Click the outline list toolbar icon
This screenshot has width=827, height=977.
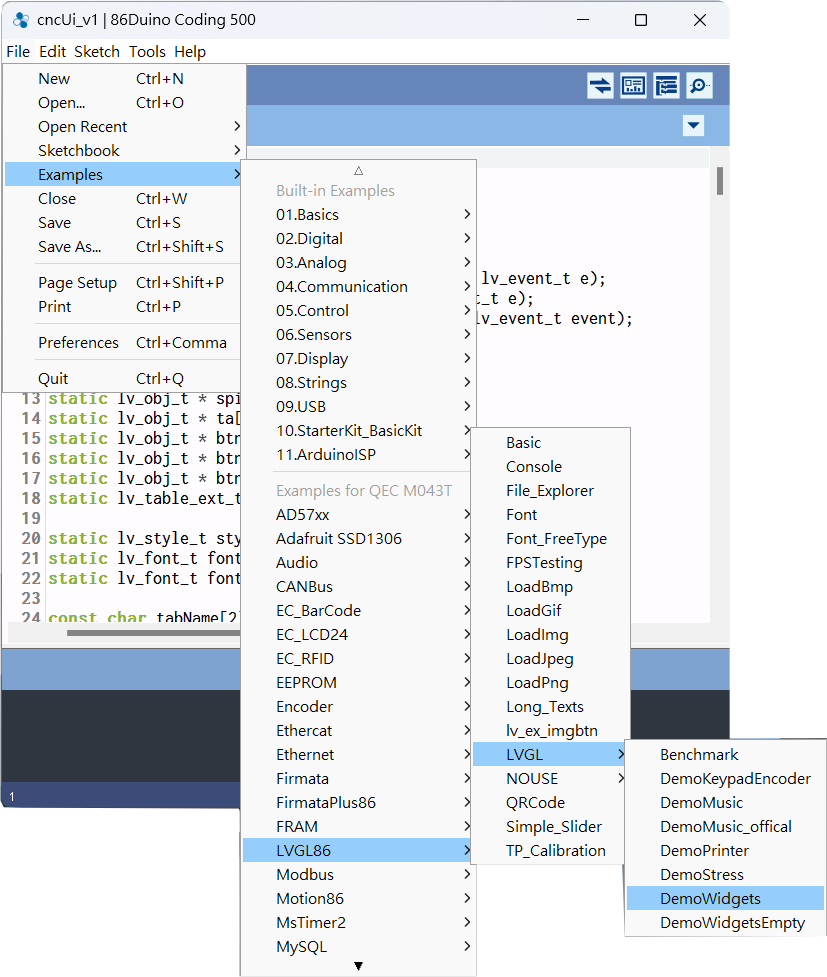[x=666, y=85]
